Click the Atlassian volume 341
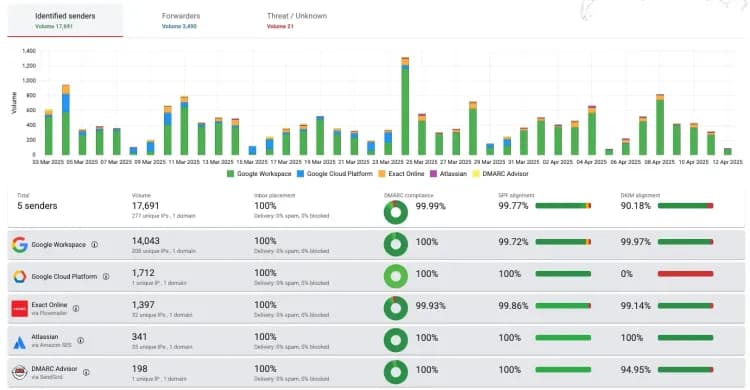 pyautogui.click(x=139, y=337)
